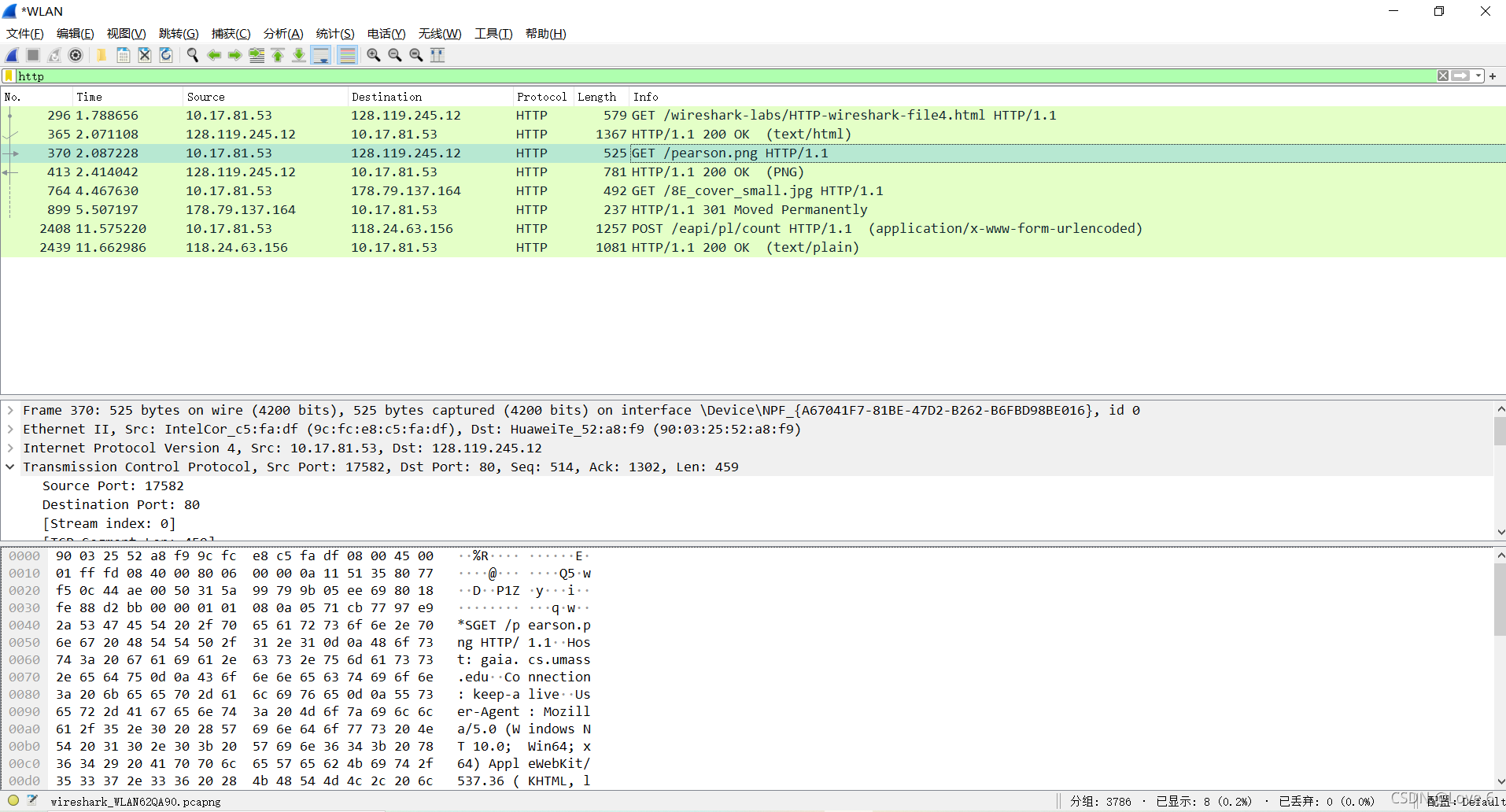Select packet 413 200 OK (PNG)
This screenshot has height=812, width=1506.
click(753, 172)
